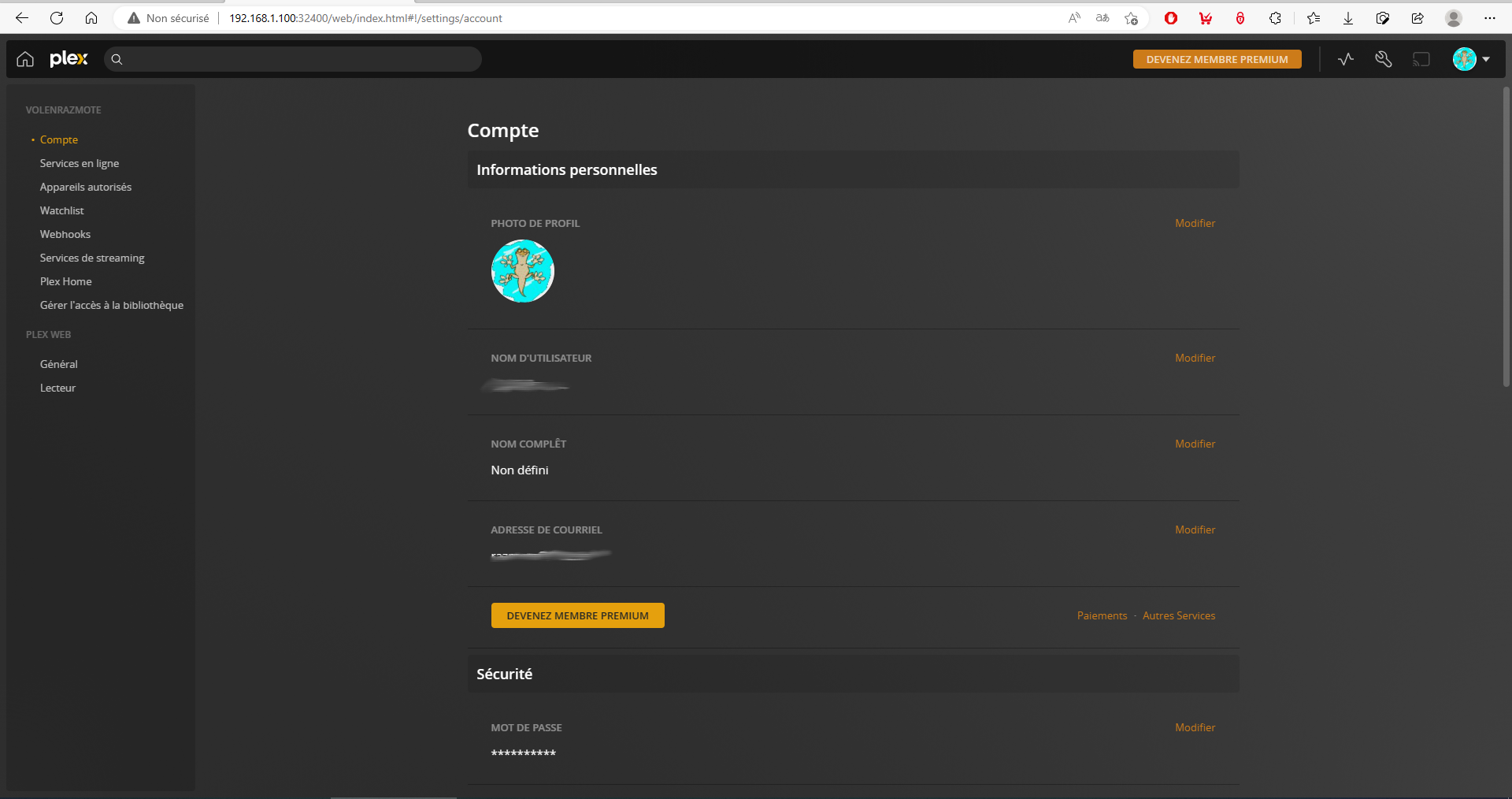Open Plex Home in the sidebar

pyautogui.click(x=66, y=281)
